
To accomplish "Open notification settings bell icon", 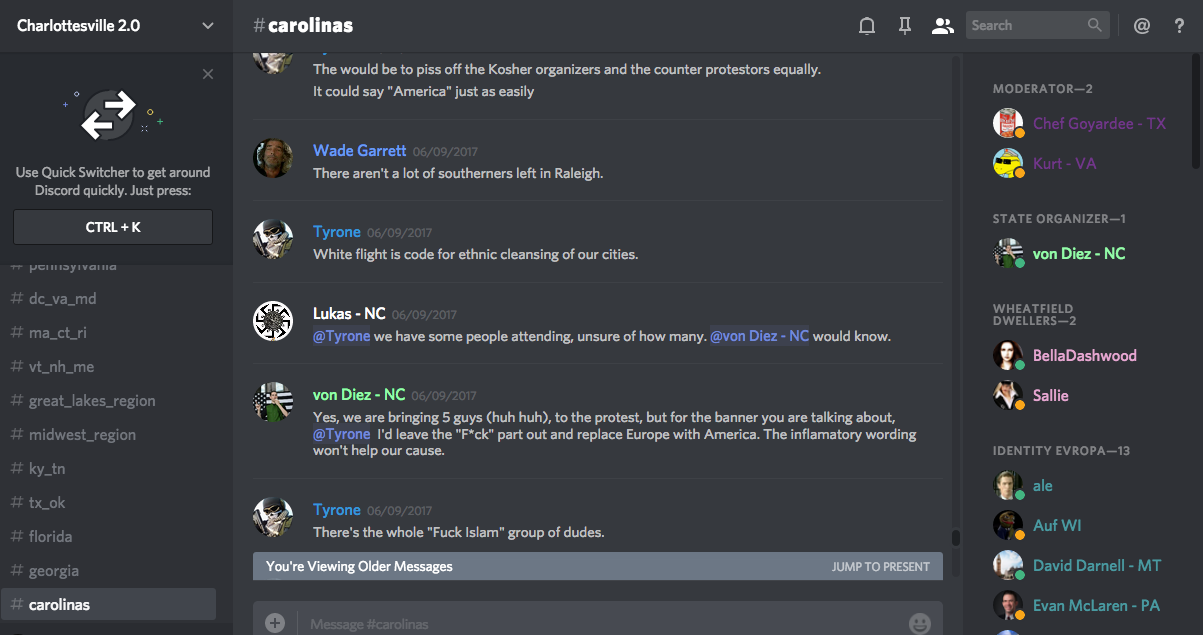I will click(867, 26).
